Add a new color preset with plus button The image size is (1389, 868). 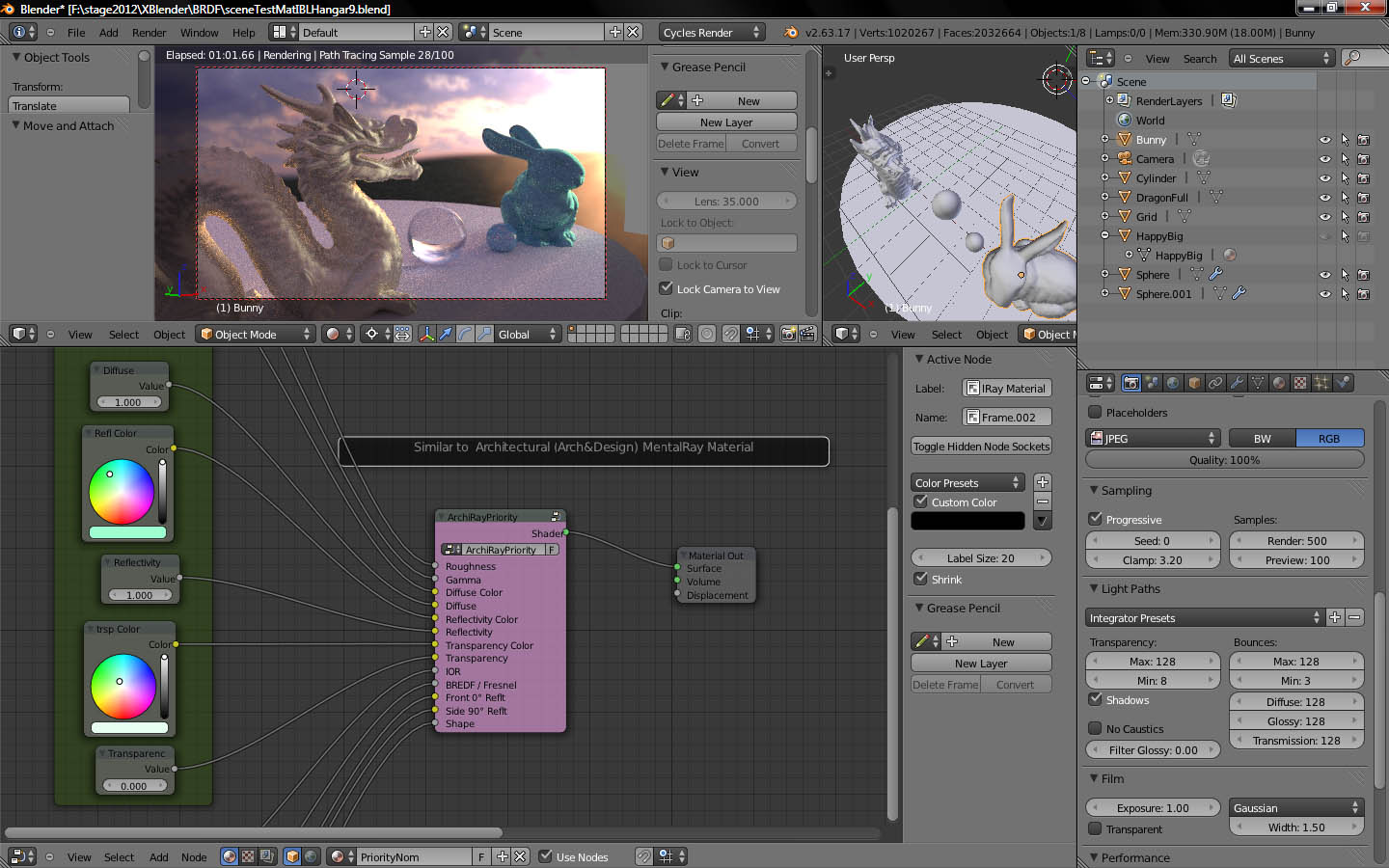1042,482
